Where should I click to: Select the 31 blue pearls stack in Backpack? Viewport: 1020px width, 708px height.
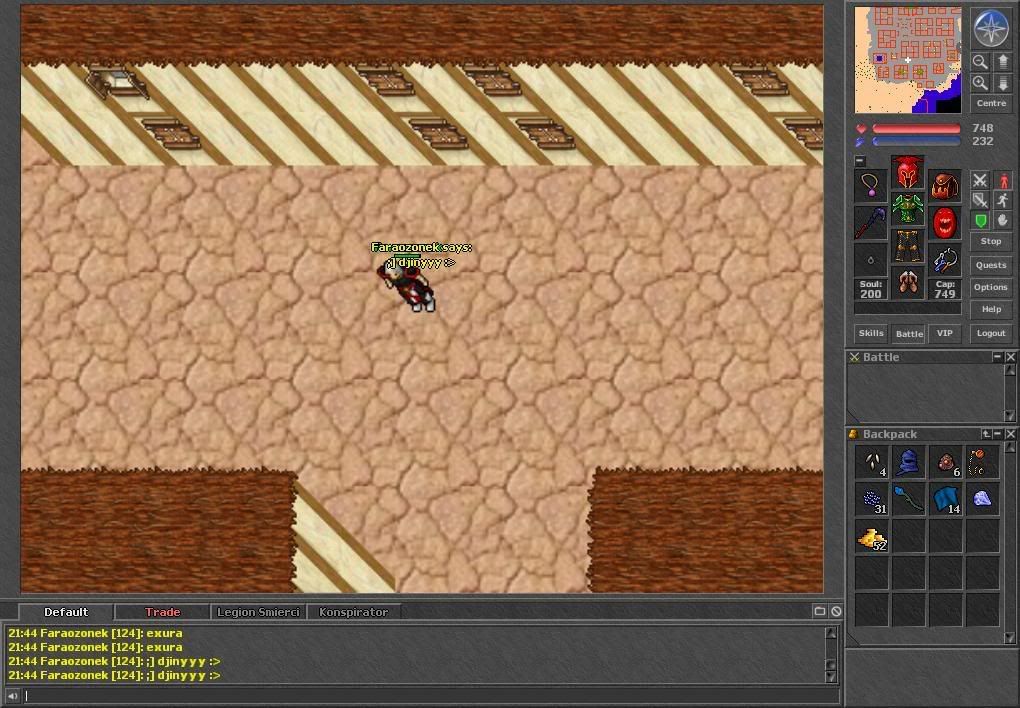pyautogui.click(x=872, y=499)
